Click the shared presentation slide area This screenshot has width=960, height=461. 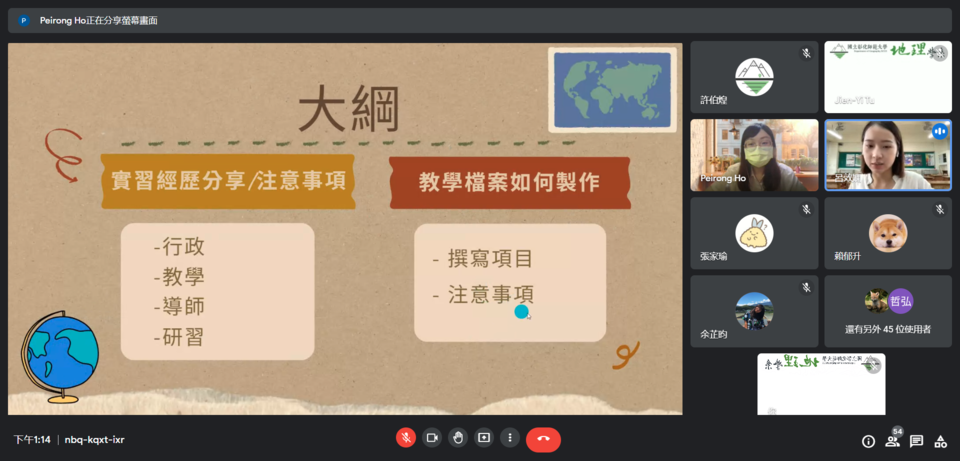[x=345, y=228]
